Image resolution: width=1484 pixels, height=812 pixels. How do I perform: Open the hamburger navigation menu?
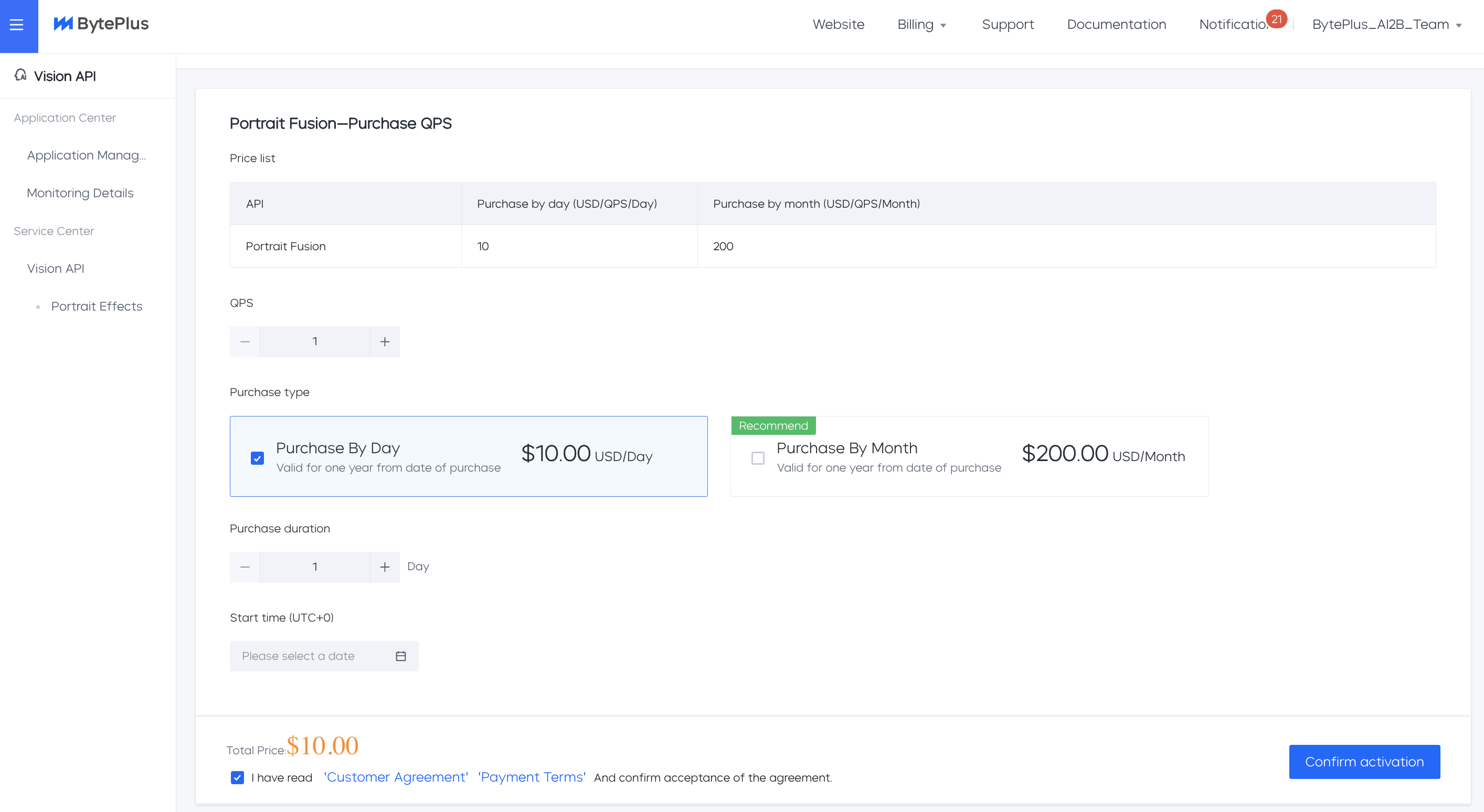17,25
